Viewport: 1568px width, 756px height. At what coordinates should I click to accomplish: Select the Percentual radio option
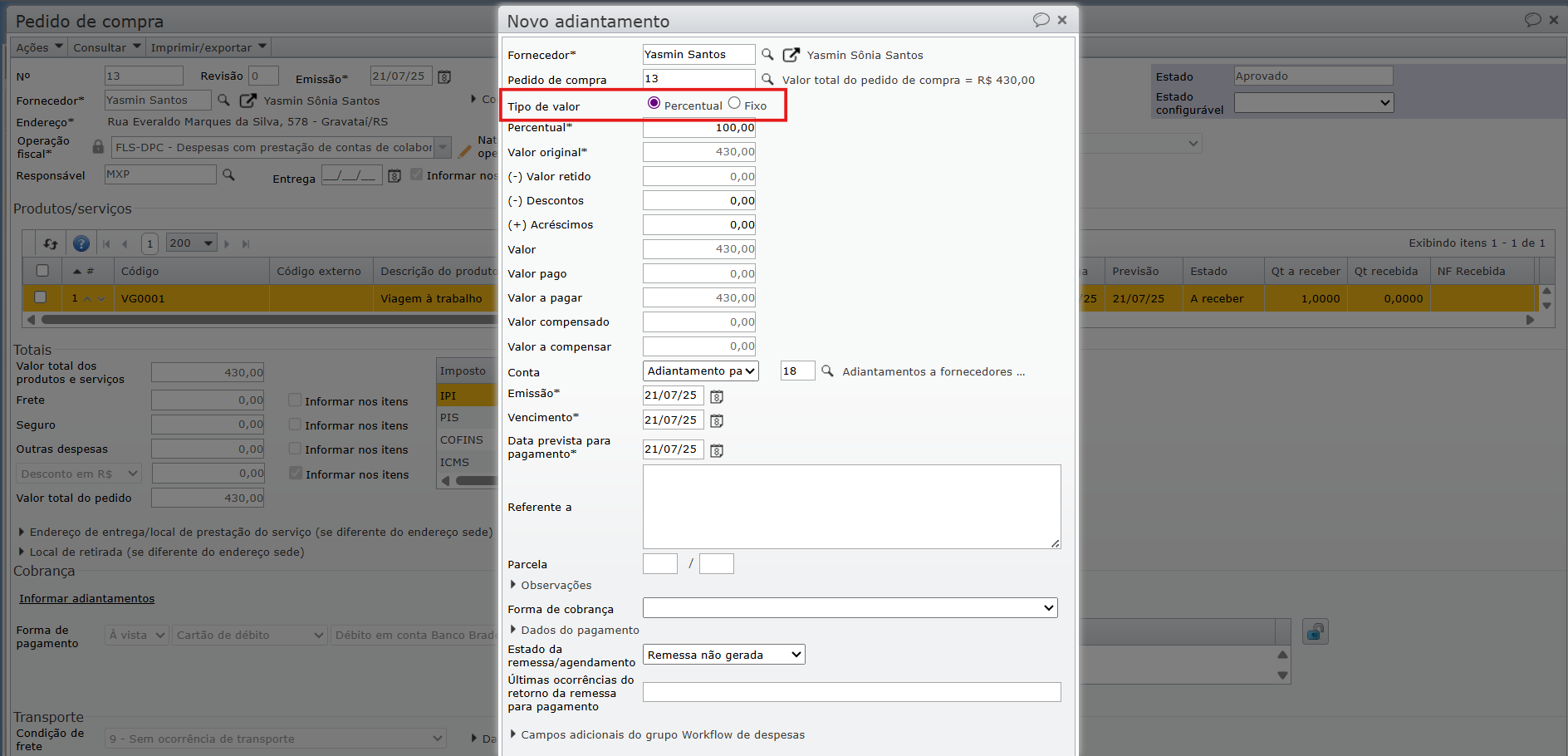(x=654, y=104)
